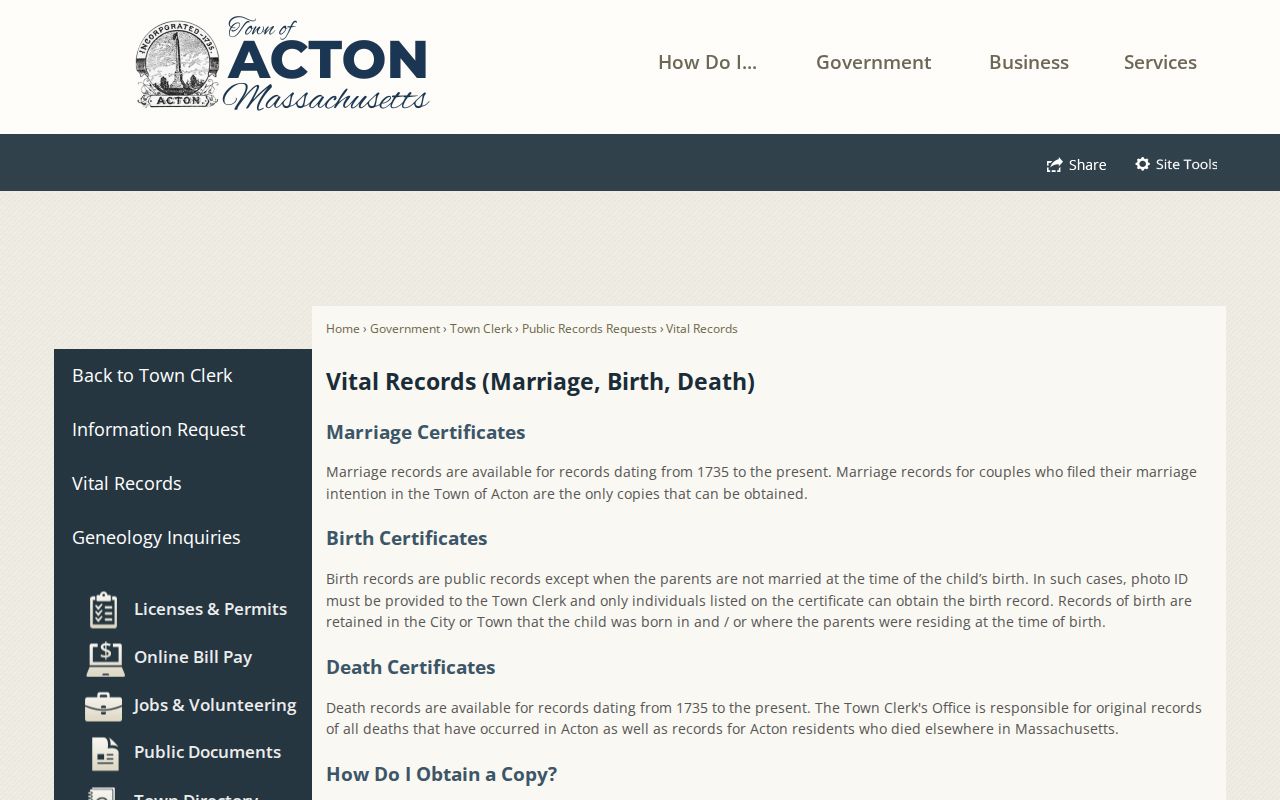The height and width of the screenshot is (800, 1280).
Task: Open the Licenses & Permits quick link
Action: pyautogui.click(x=210, y=609)
